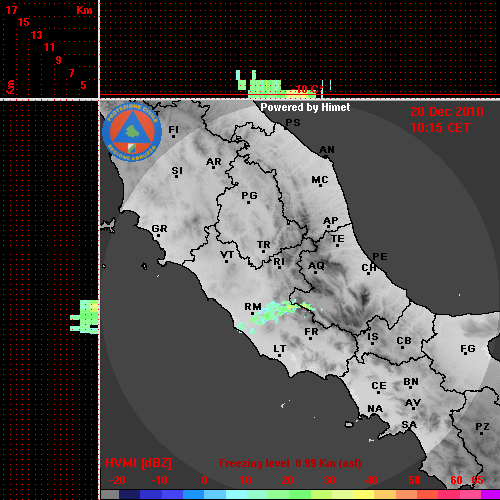Select the BN city label
The height and width of the screenshot is (500, 500).
(x=411, y=382)
